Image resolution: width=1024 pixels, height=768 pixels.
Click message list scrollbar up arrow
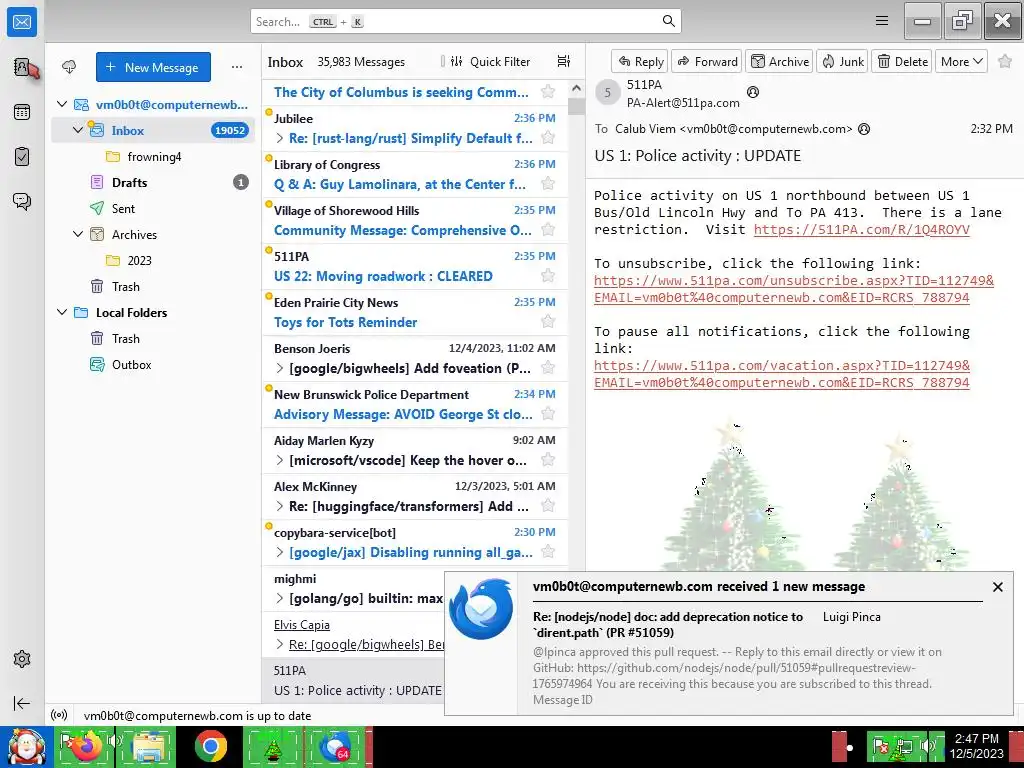pos(576,88)
